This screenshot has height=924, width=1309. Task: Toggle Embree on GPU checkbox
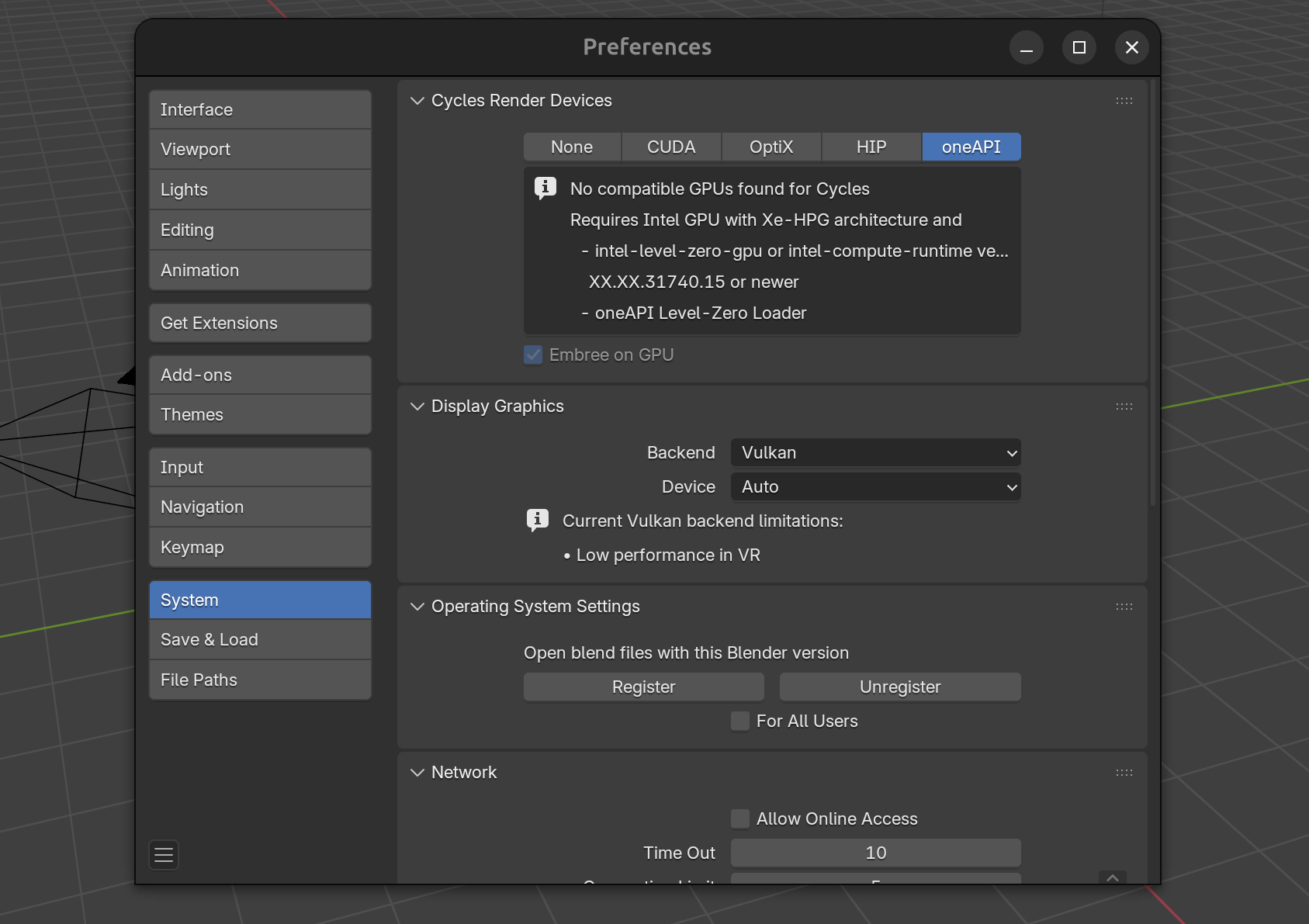(533, 355)
